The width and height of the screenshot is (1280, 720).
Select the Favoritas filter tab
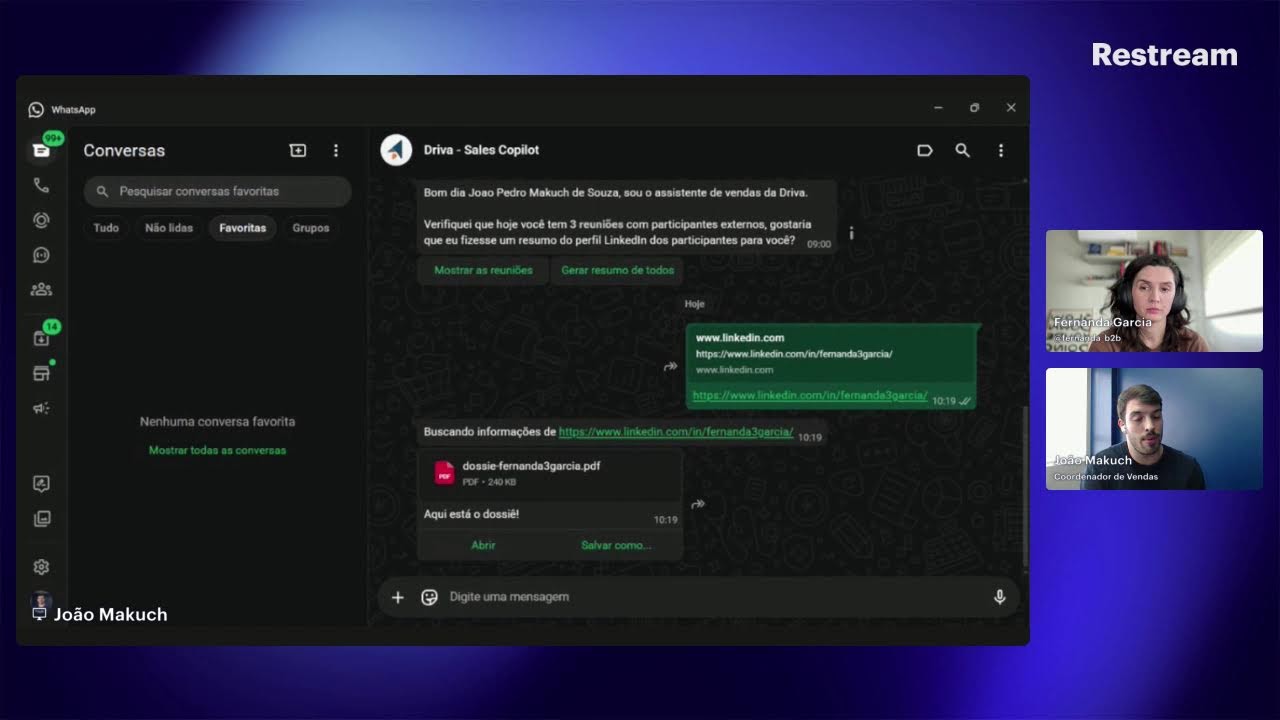coord(243,228)
